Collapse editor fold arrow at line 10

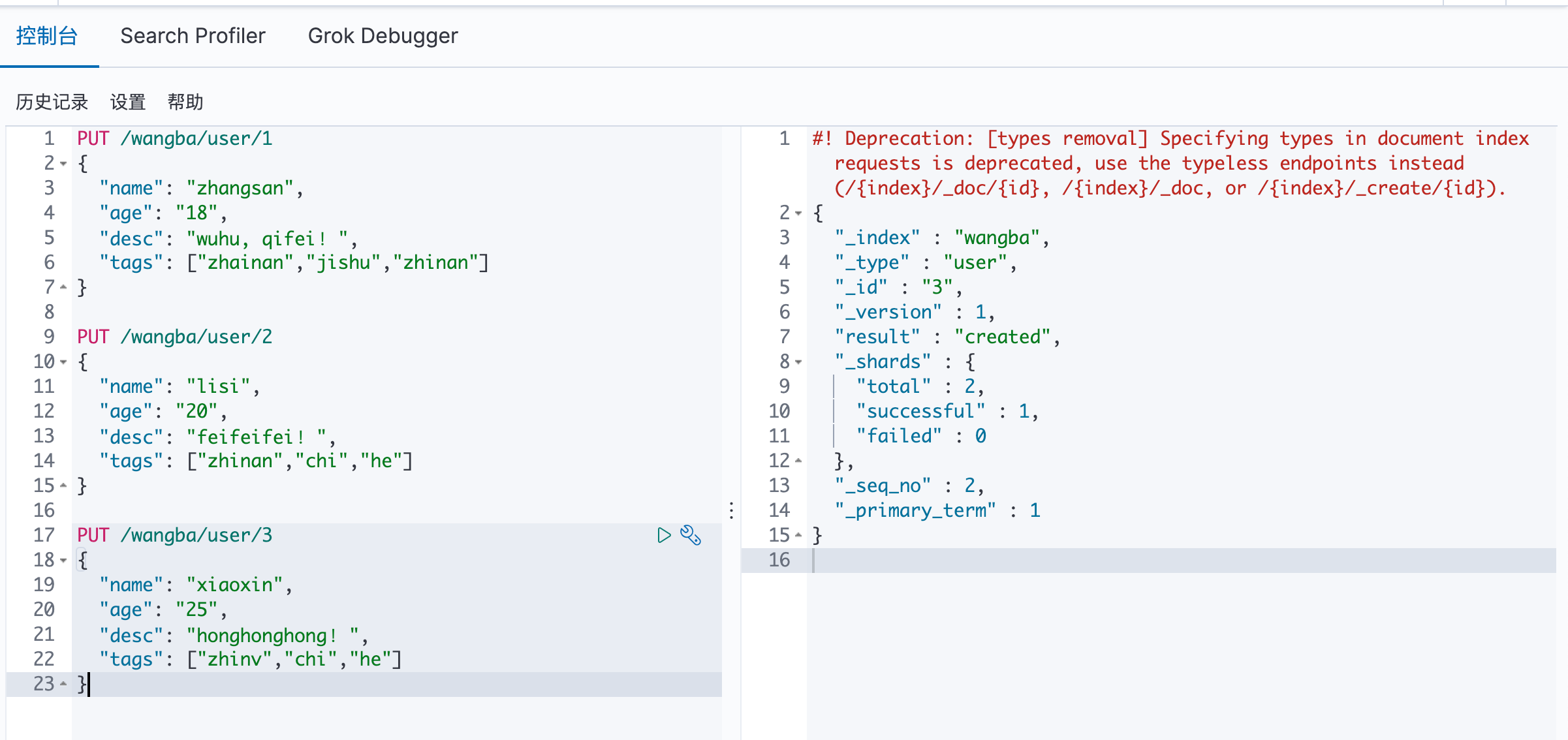tap(63, 362)
